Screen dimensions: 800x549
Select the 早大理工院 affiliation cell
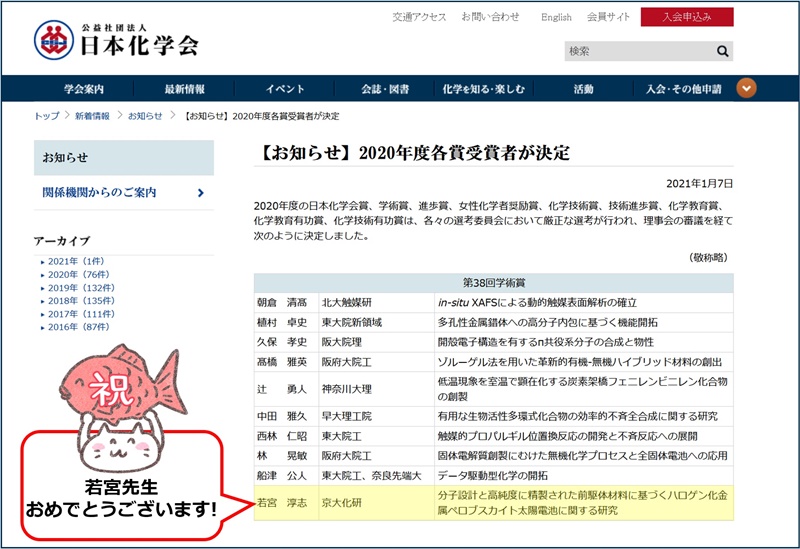[377, 416]
